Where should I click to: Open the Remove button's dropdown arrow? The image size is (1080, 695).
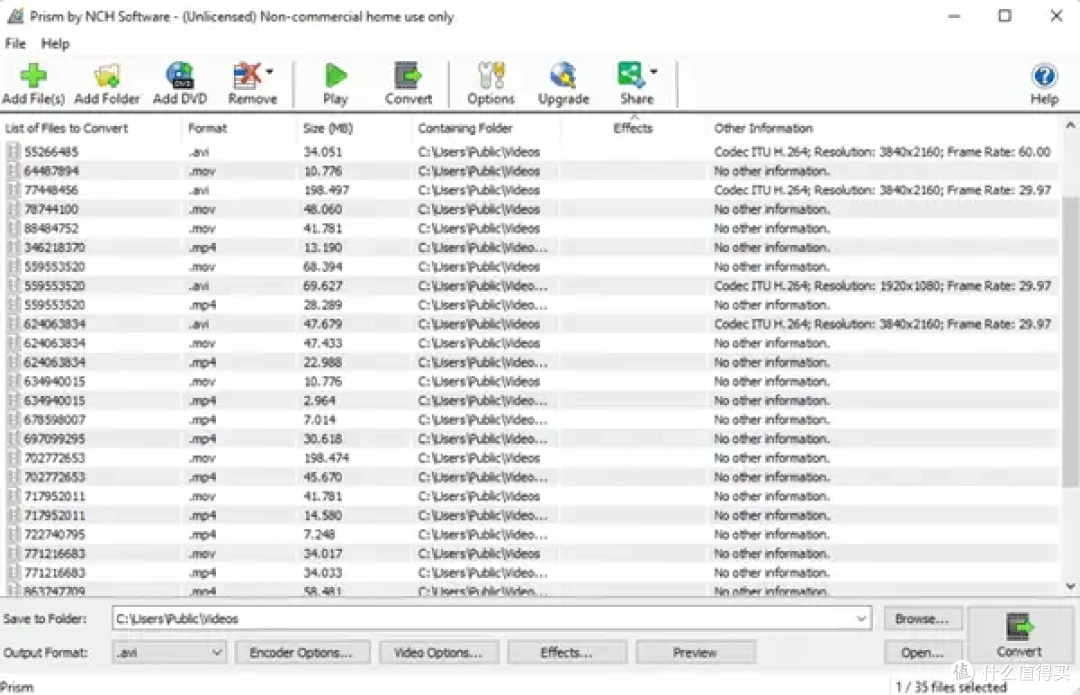270,72
